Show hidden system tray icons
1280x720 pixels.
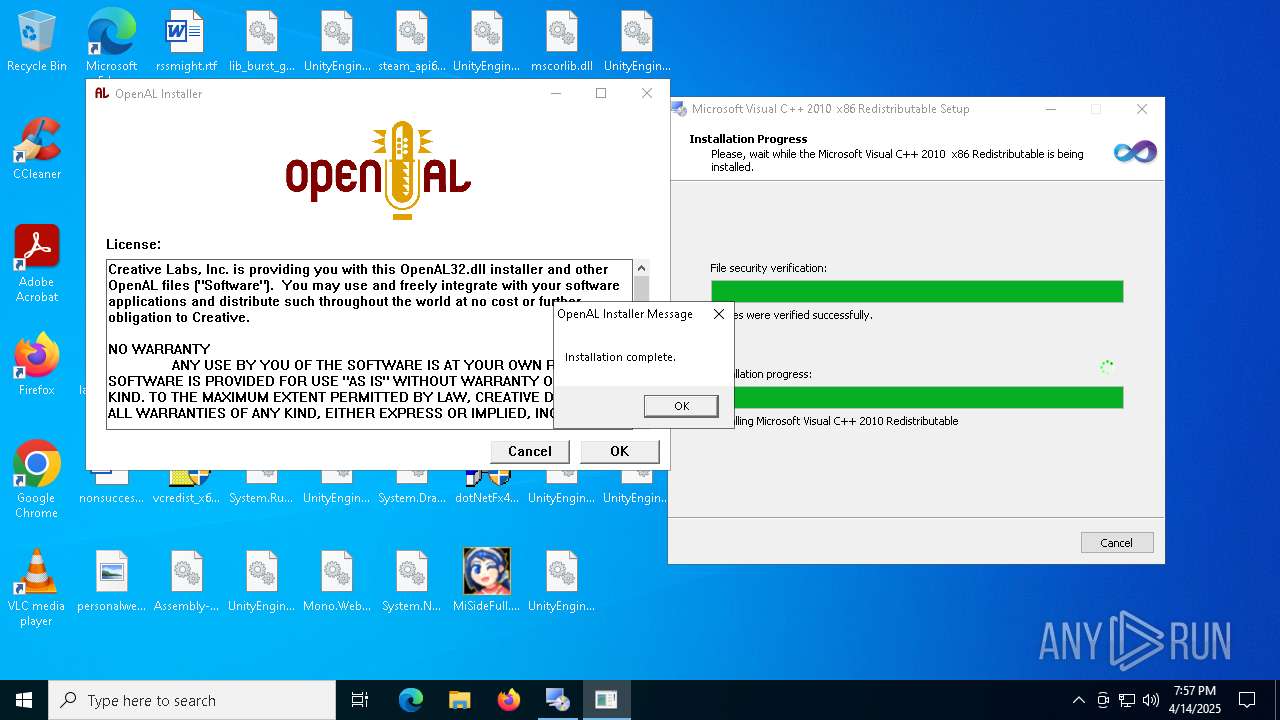[x=1078, y=700]
